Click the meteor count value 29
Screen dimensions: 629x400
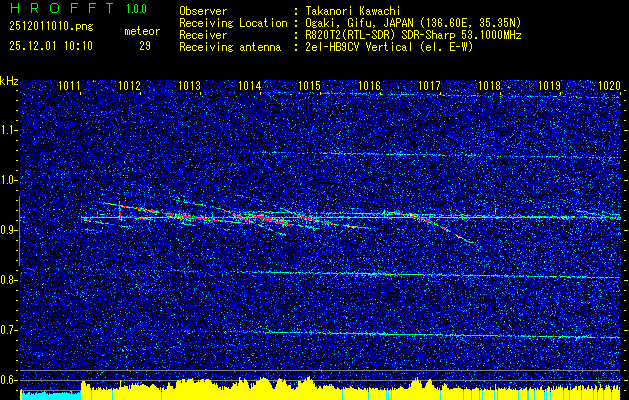144,46
